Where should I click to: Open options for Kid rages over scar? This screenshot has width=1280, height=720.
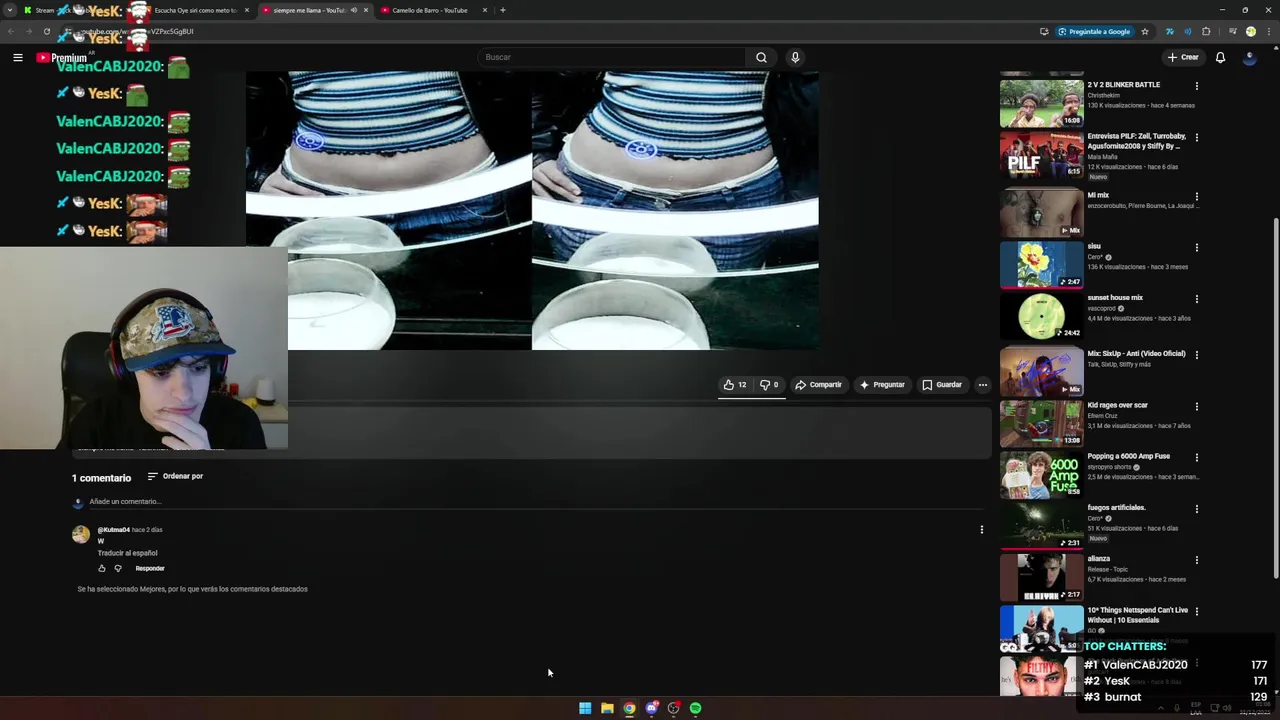(x=1196, y=407)
